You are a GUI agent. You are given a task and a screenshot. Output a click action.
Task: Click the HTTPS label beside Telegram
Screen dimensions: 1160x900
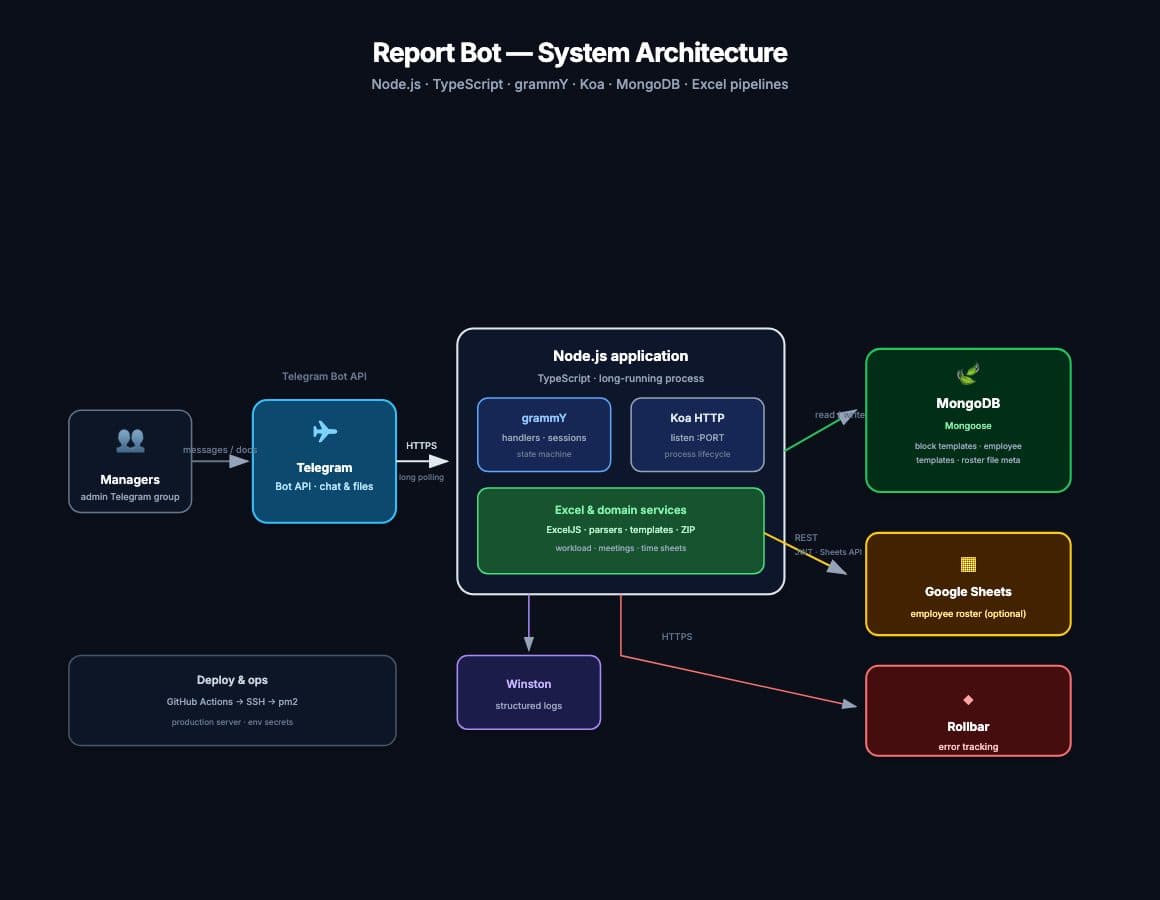click(x=421, y=446)
